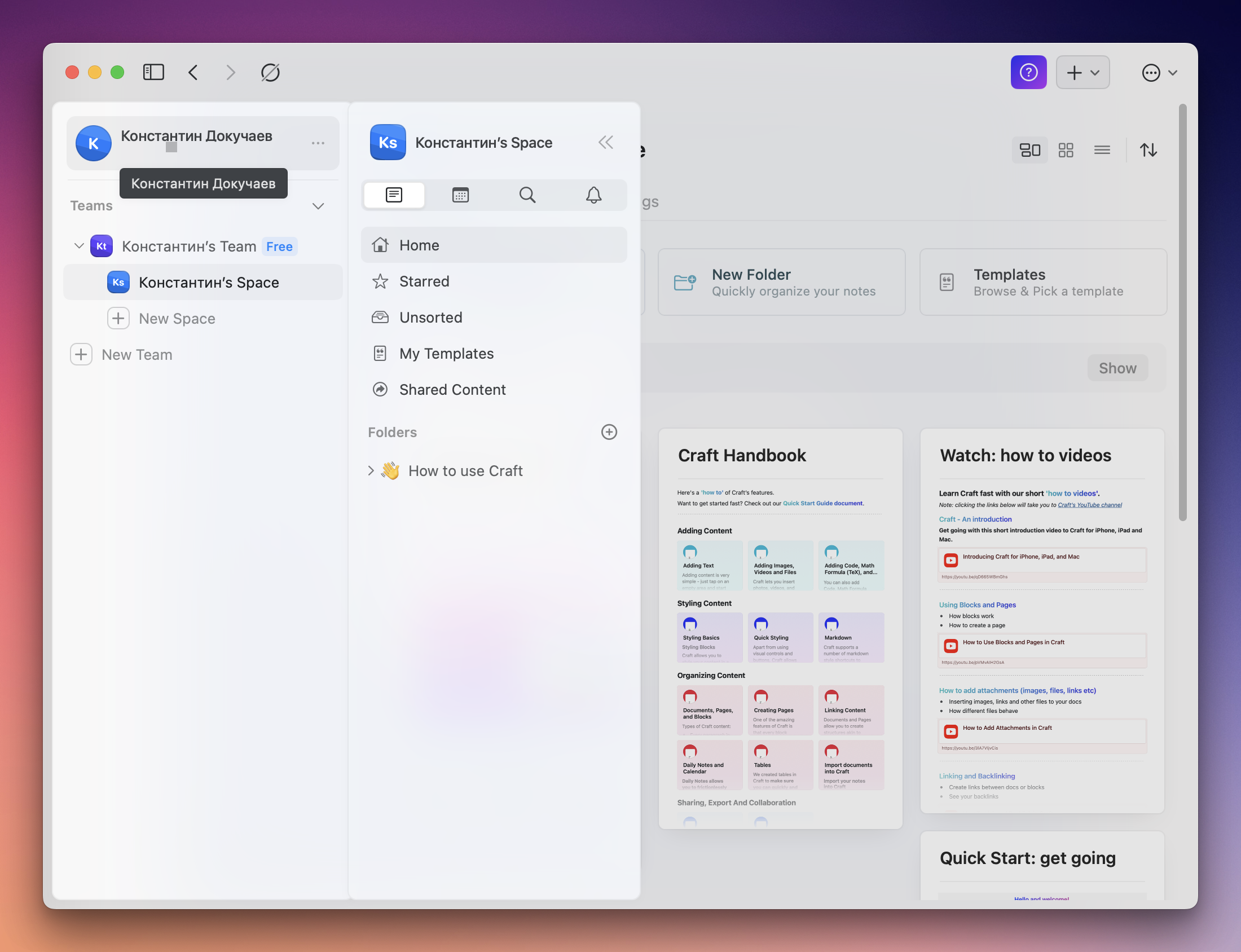Open the purple help question button
This screenshot has width=1241, height=952.
pyautogui.click(x=1028, y=72)
